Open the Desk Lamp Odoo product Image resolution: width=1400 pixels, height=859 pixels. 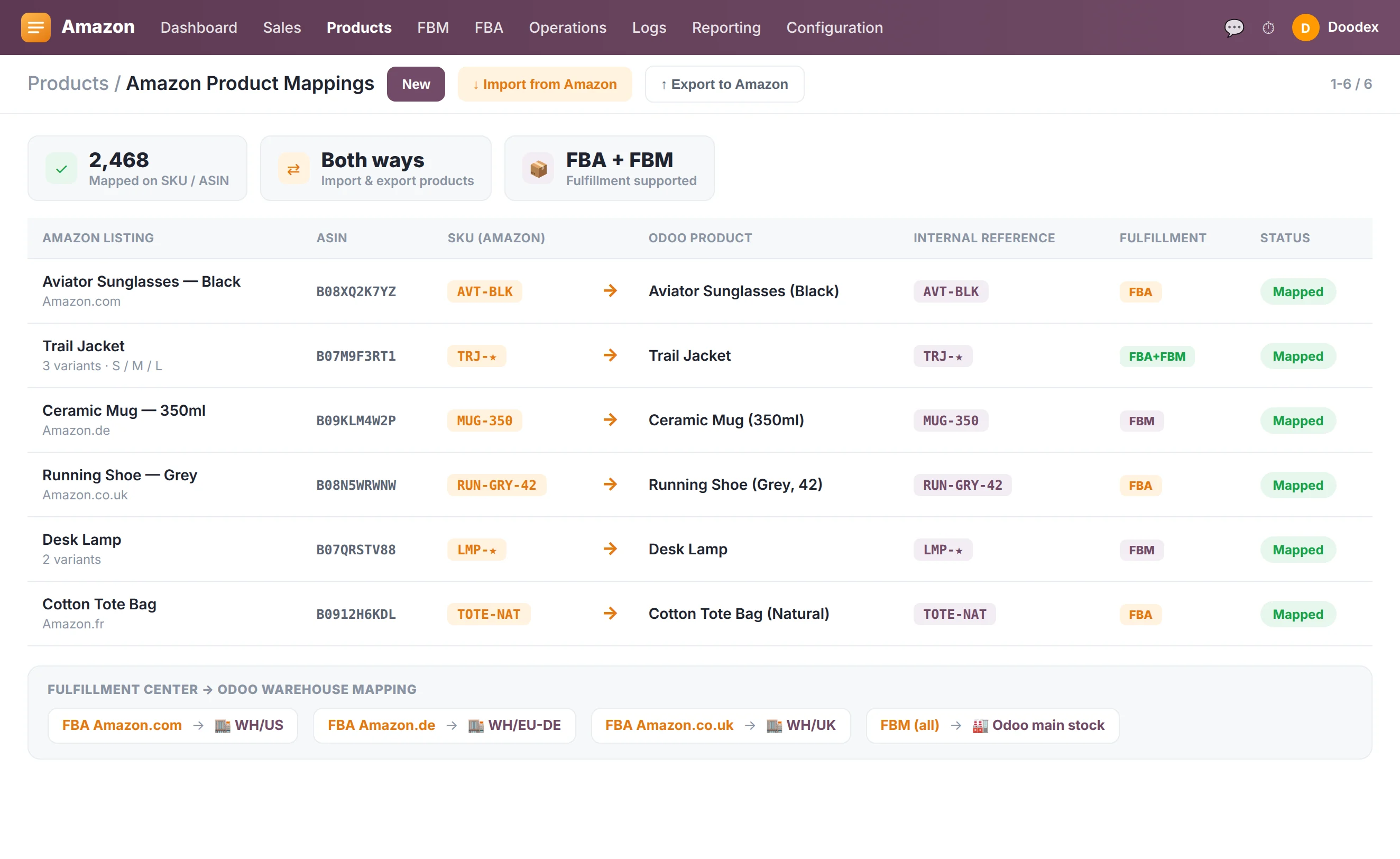click(x=687, y=549)
